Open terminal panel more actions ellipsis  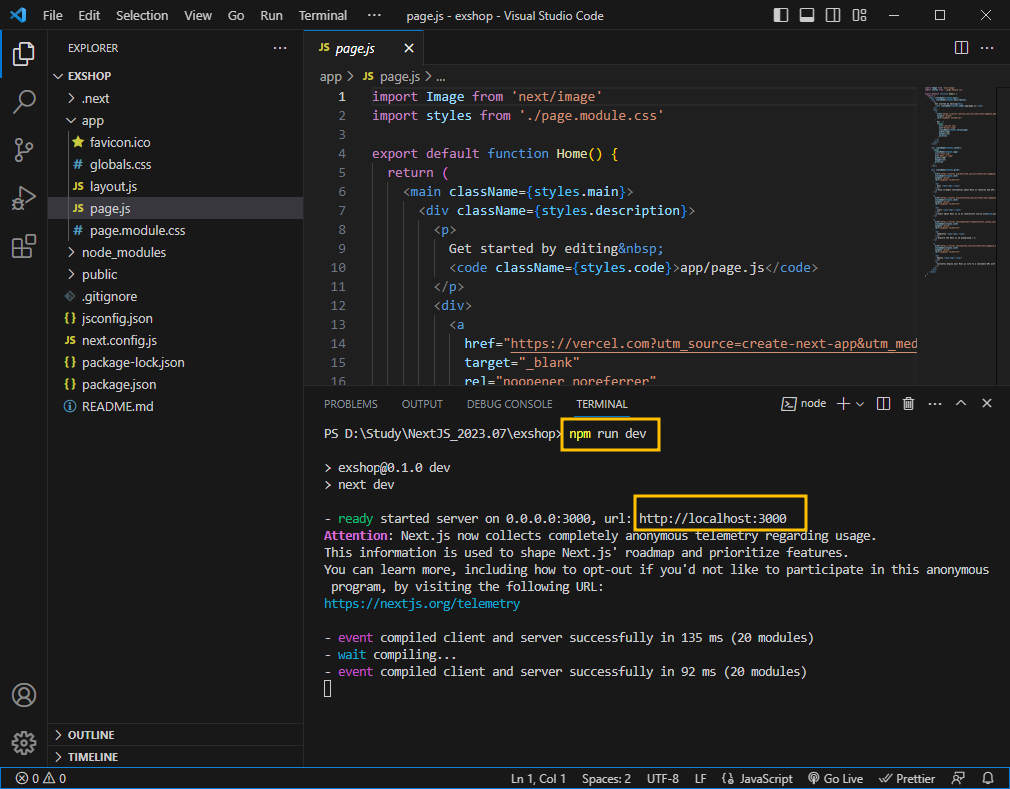click(x=935, y=404)
